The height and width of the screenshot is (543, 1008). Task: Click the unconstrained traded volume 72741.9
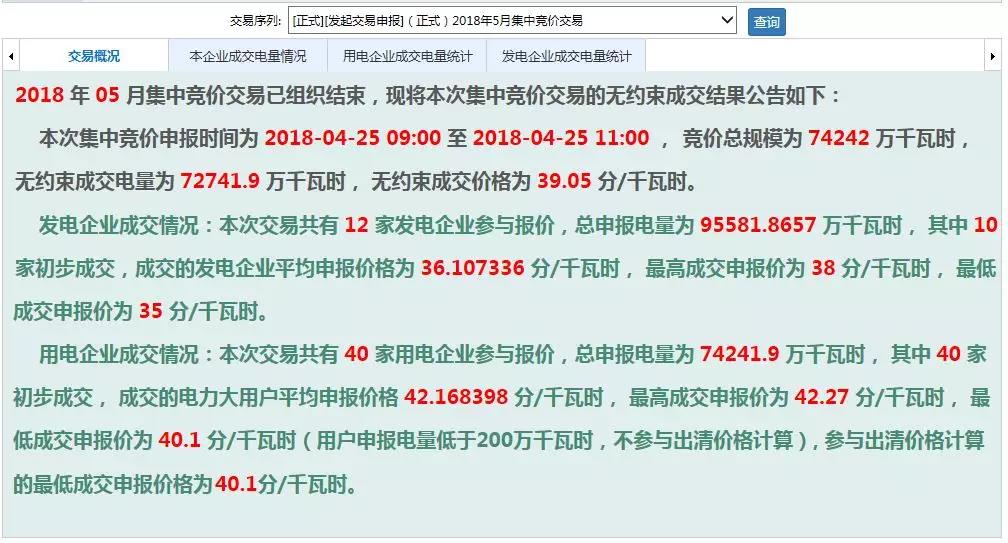click(220, 182)
